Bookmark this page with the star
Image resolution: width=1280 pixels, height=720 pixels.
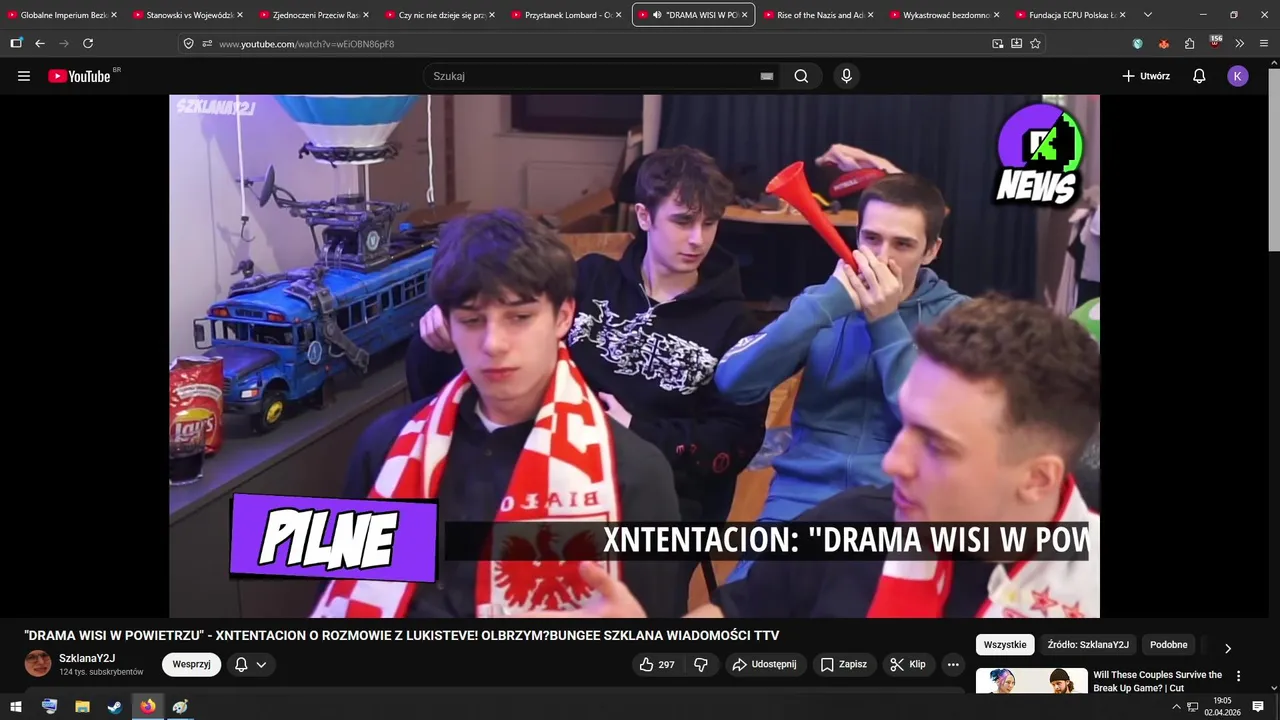click(1035, 43)
